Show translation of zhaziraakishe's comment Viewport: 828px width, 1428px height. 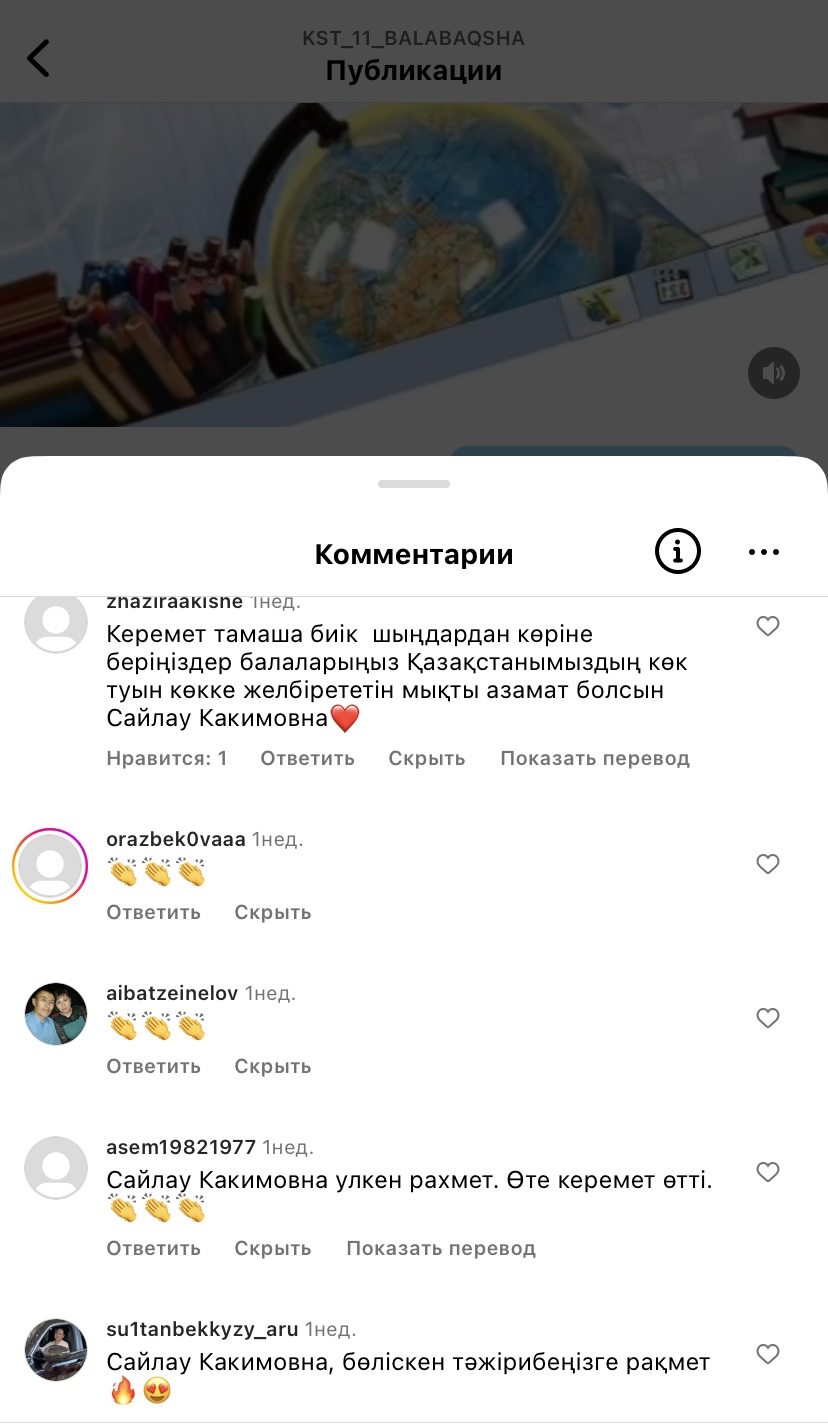click(595, 758)
